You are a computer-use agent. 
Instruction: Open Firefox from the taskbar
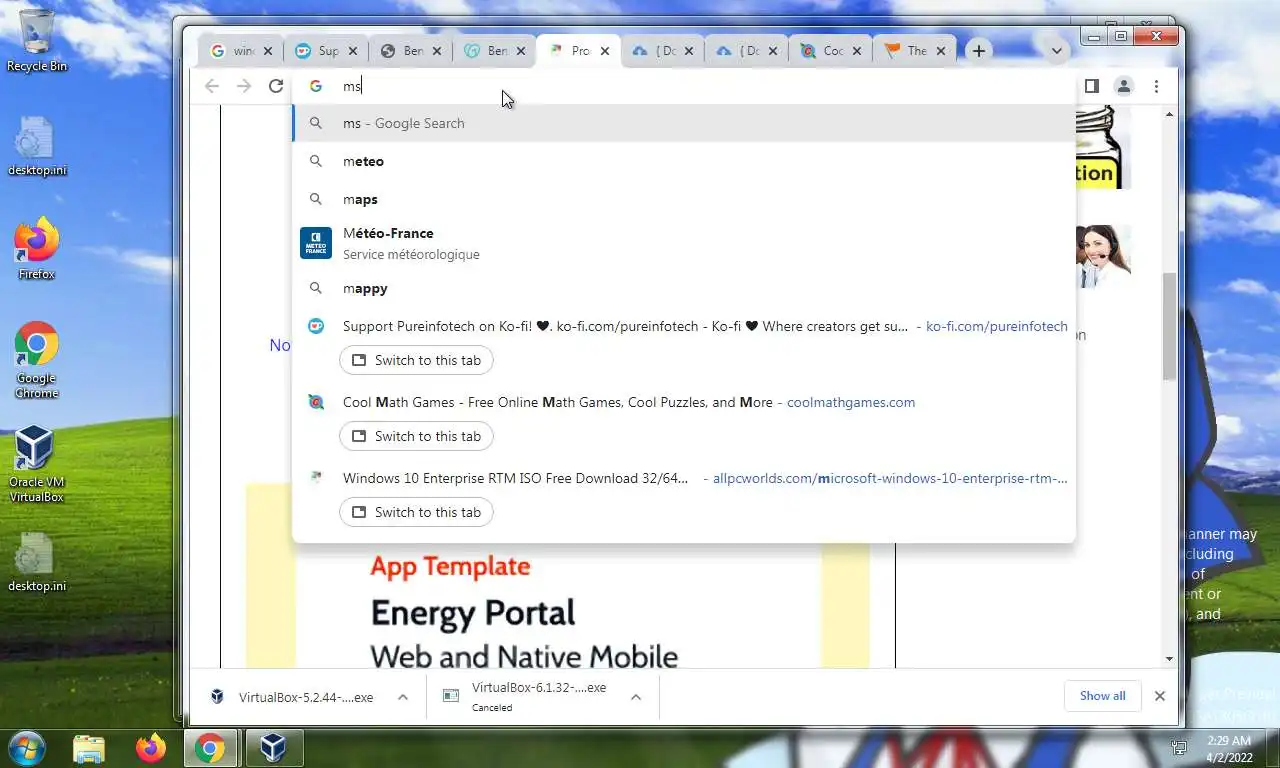[x=151, y=748]
